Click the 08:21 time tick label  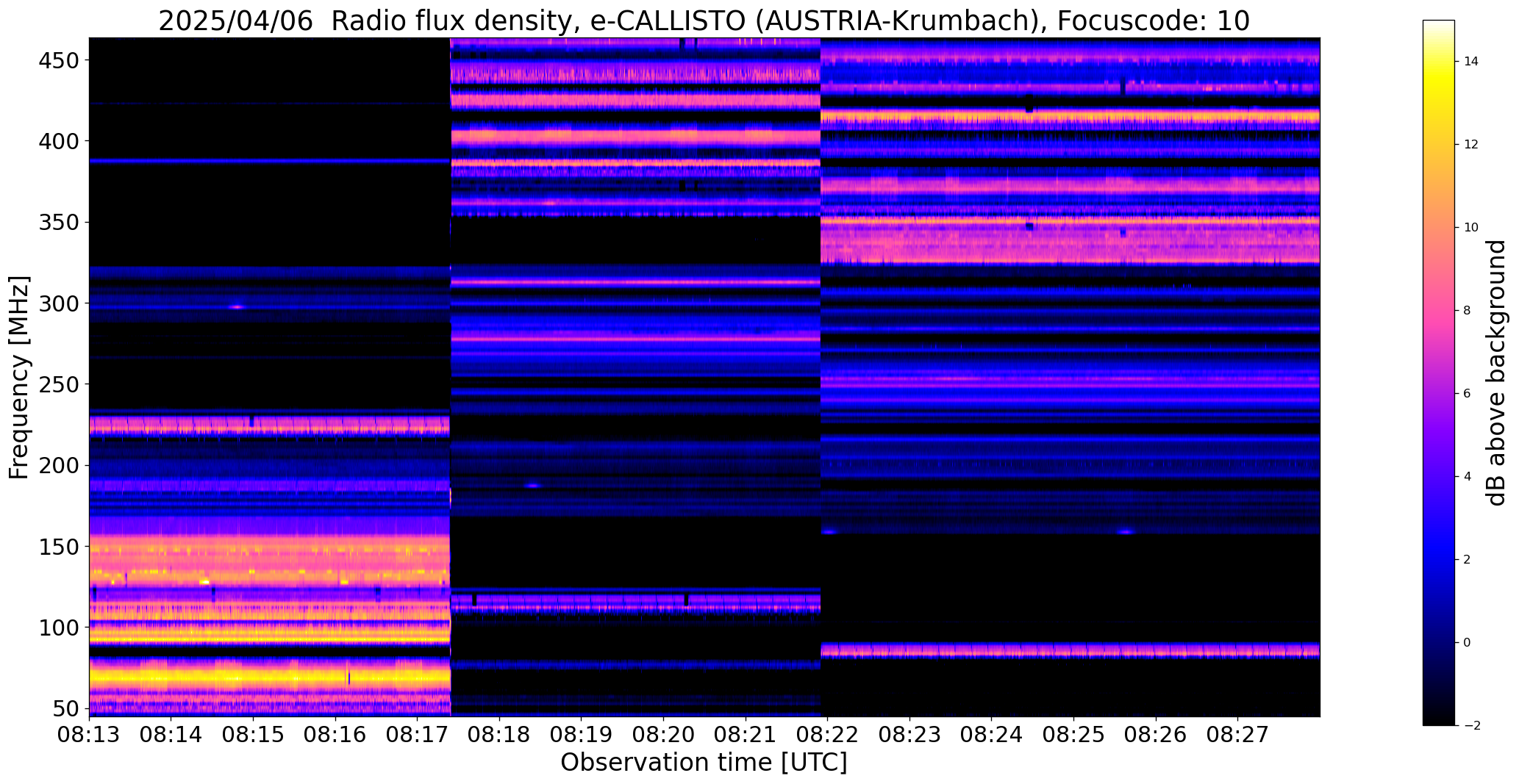tap(746, 735)
